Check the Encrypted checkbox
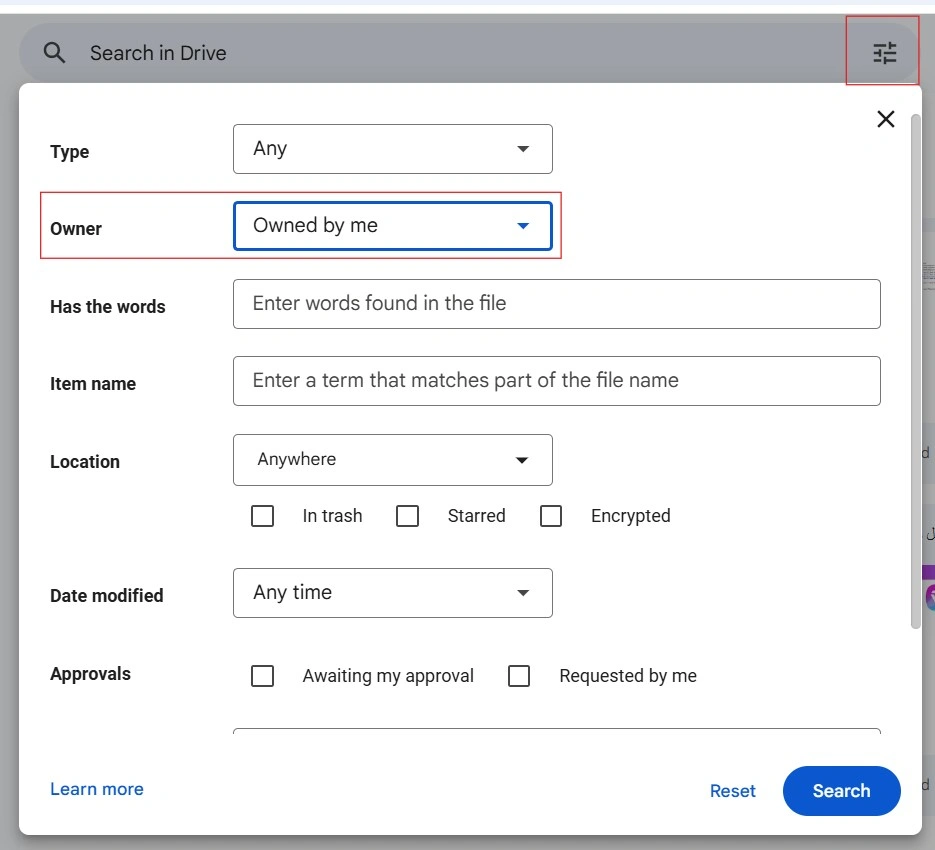 tap(550, 516)
